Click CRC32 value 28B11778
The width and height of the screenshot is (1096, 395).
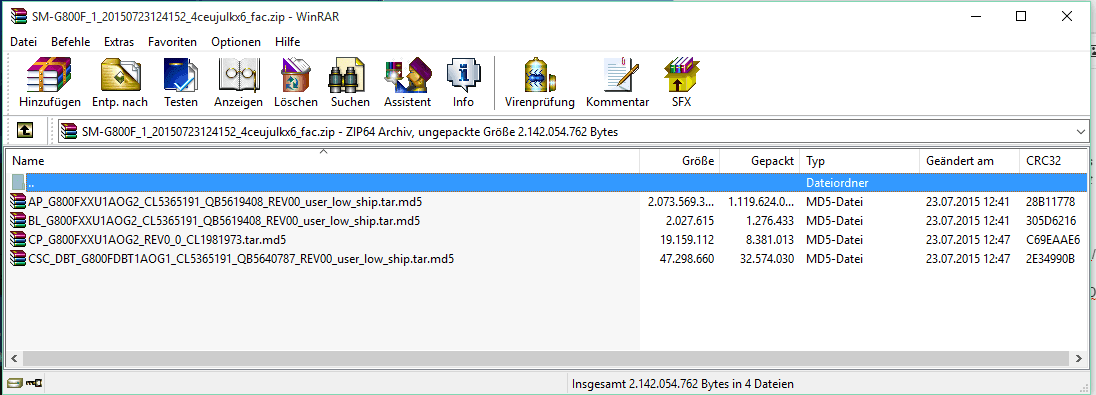point(1051,202)
